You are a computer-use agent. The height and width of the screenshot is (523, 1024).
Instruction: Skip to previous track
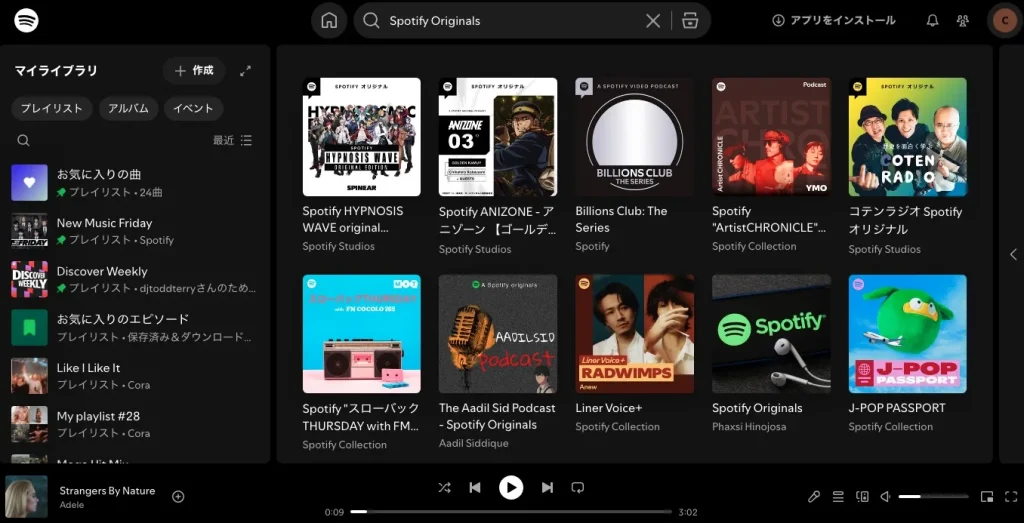click(475, 488)
